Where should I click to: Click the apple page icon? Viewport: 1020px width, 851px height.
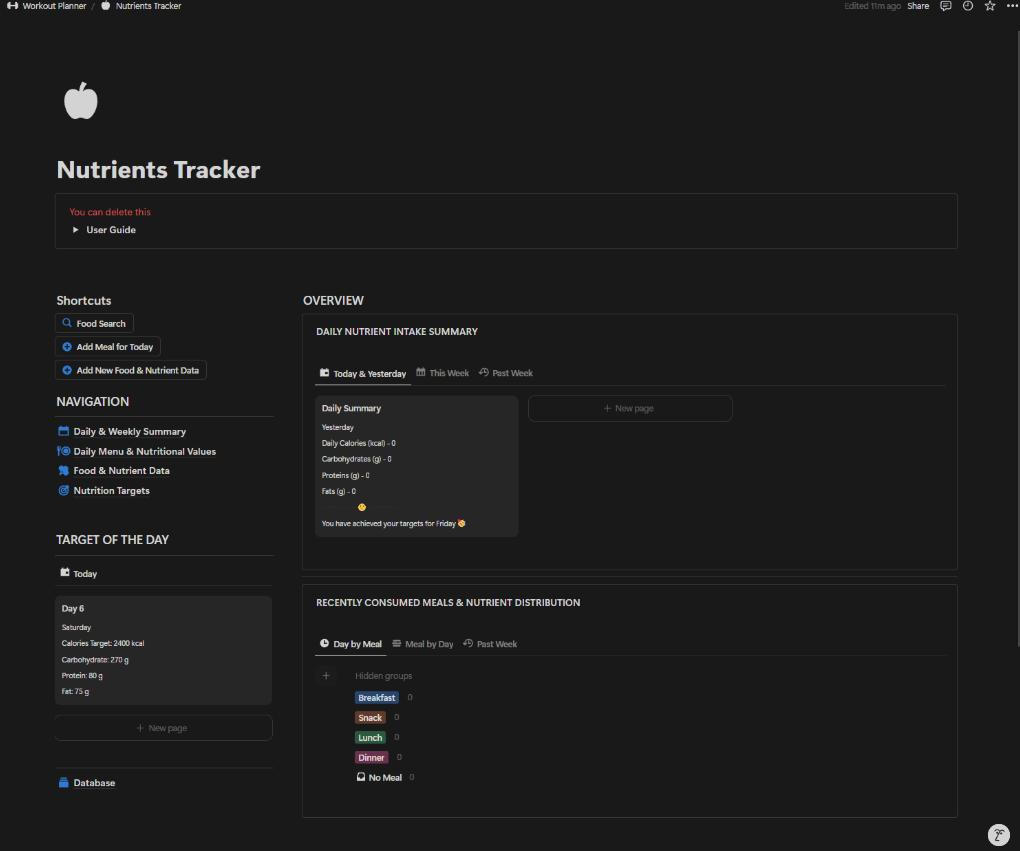coord(81,101)
